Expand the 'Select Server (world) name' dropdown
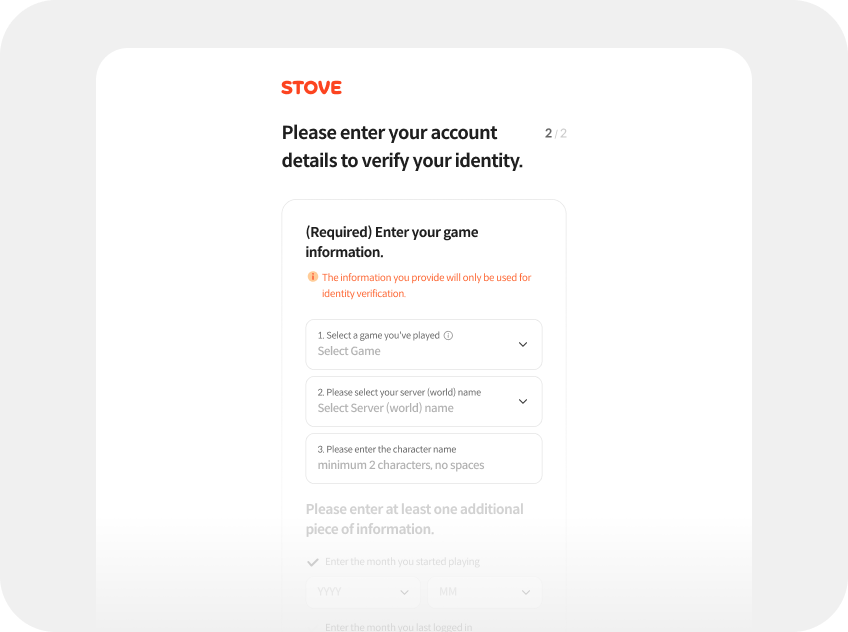The width and height of the screenshot is (848, 632). [x=385, y=409]
